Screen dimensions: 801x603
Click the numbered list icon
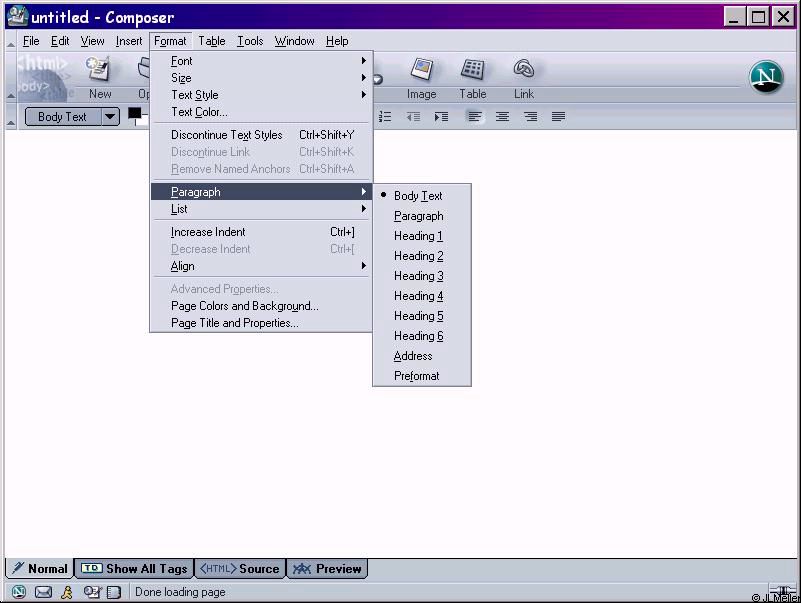(x=385, y=117)
